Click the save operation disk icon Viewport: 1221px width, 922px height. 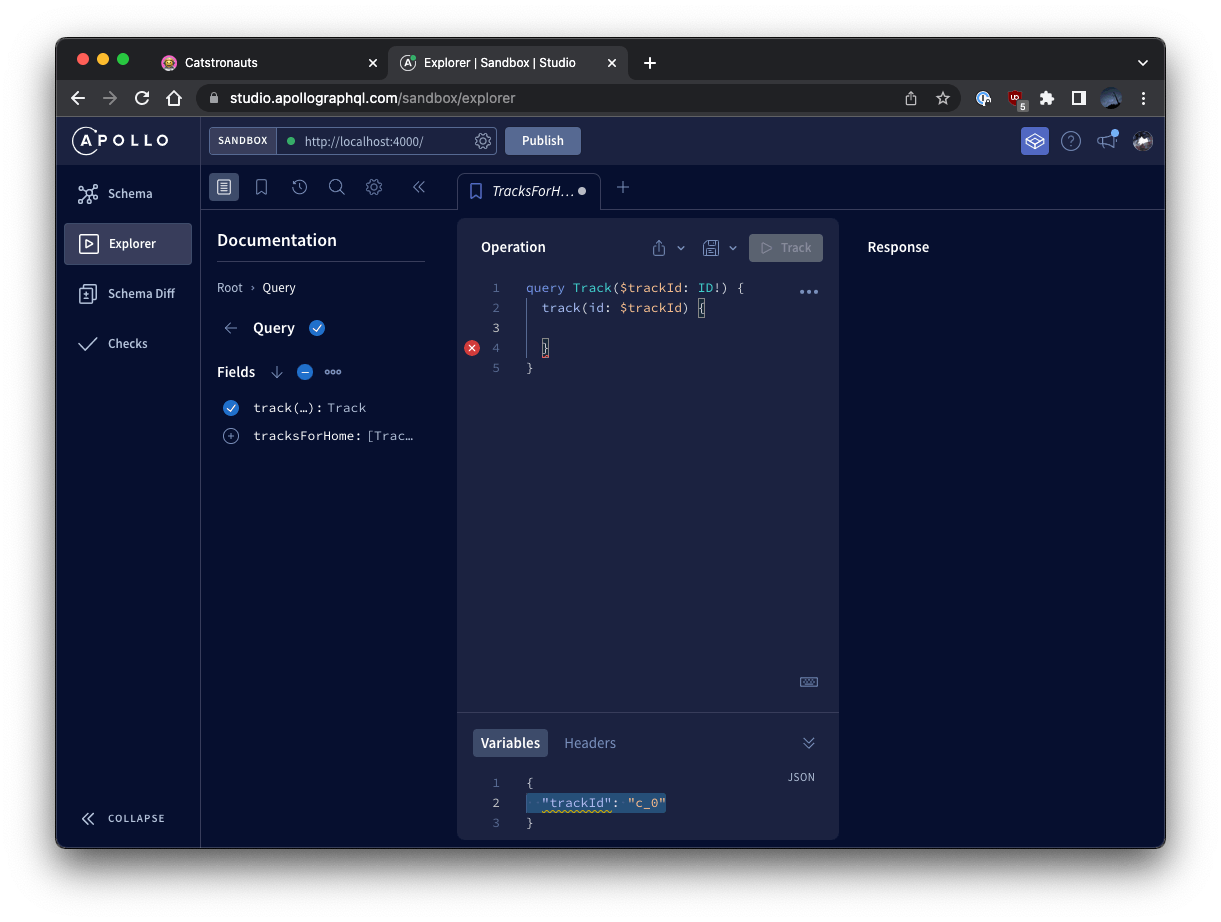711,248
